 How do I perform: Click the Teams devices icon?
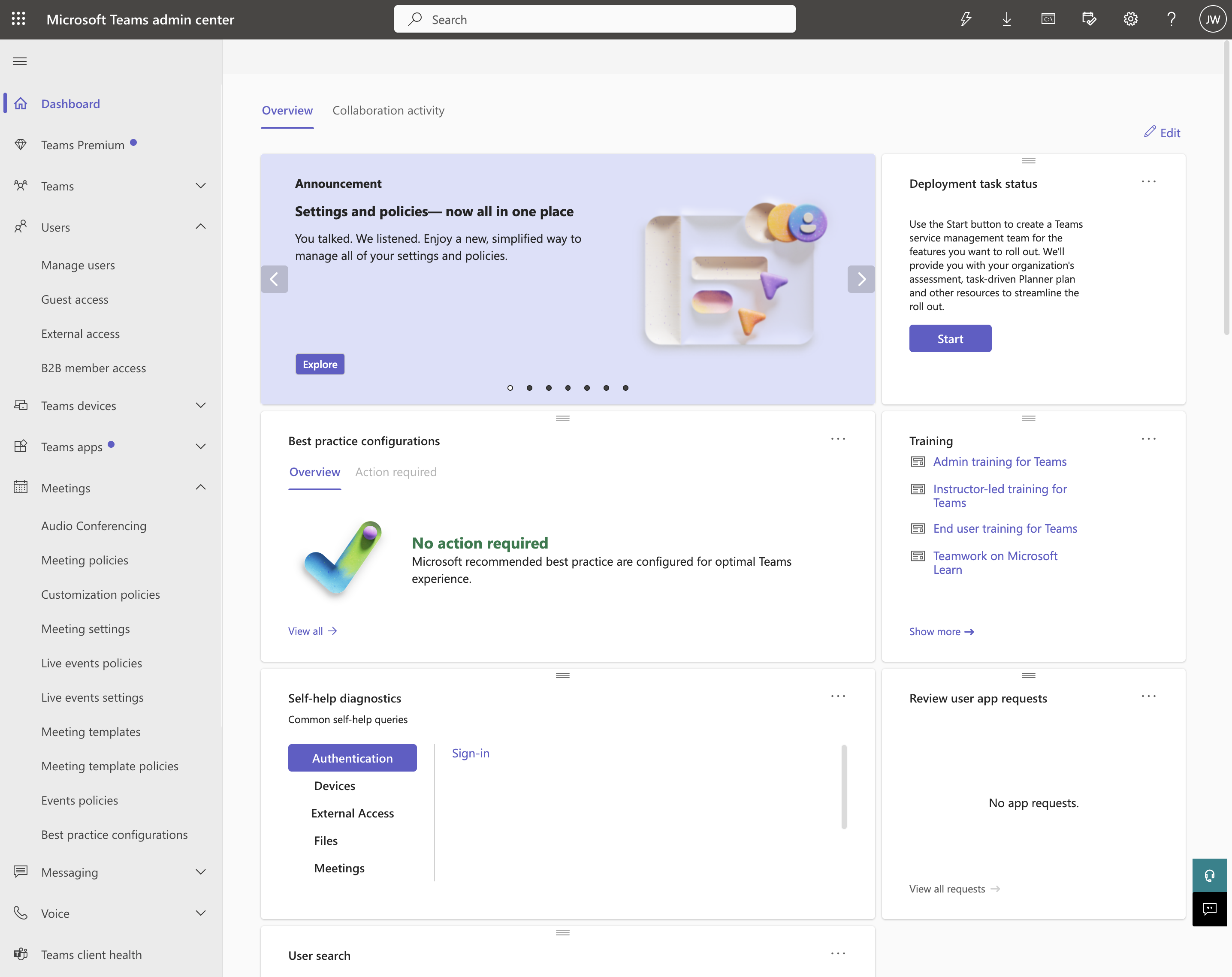tap(21, 405)
